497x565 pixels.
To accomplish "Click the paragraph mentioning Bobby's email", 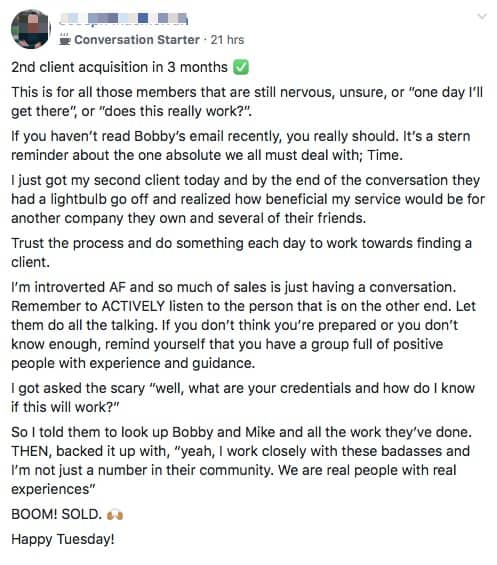I will (241, 146).
